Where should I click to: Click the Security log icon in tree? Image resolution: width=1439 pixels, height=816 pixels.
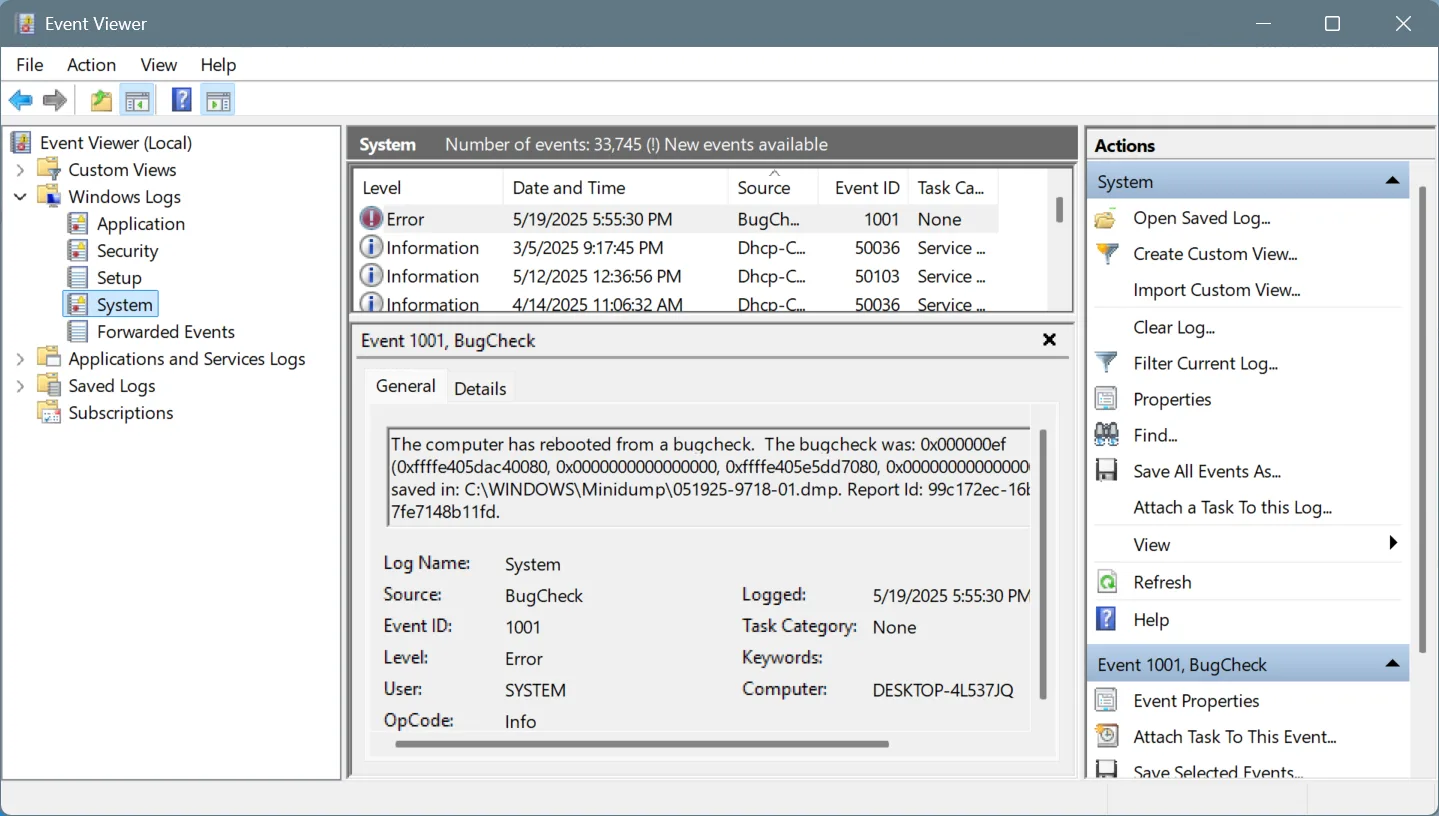pos(78,250)
